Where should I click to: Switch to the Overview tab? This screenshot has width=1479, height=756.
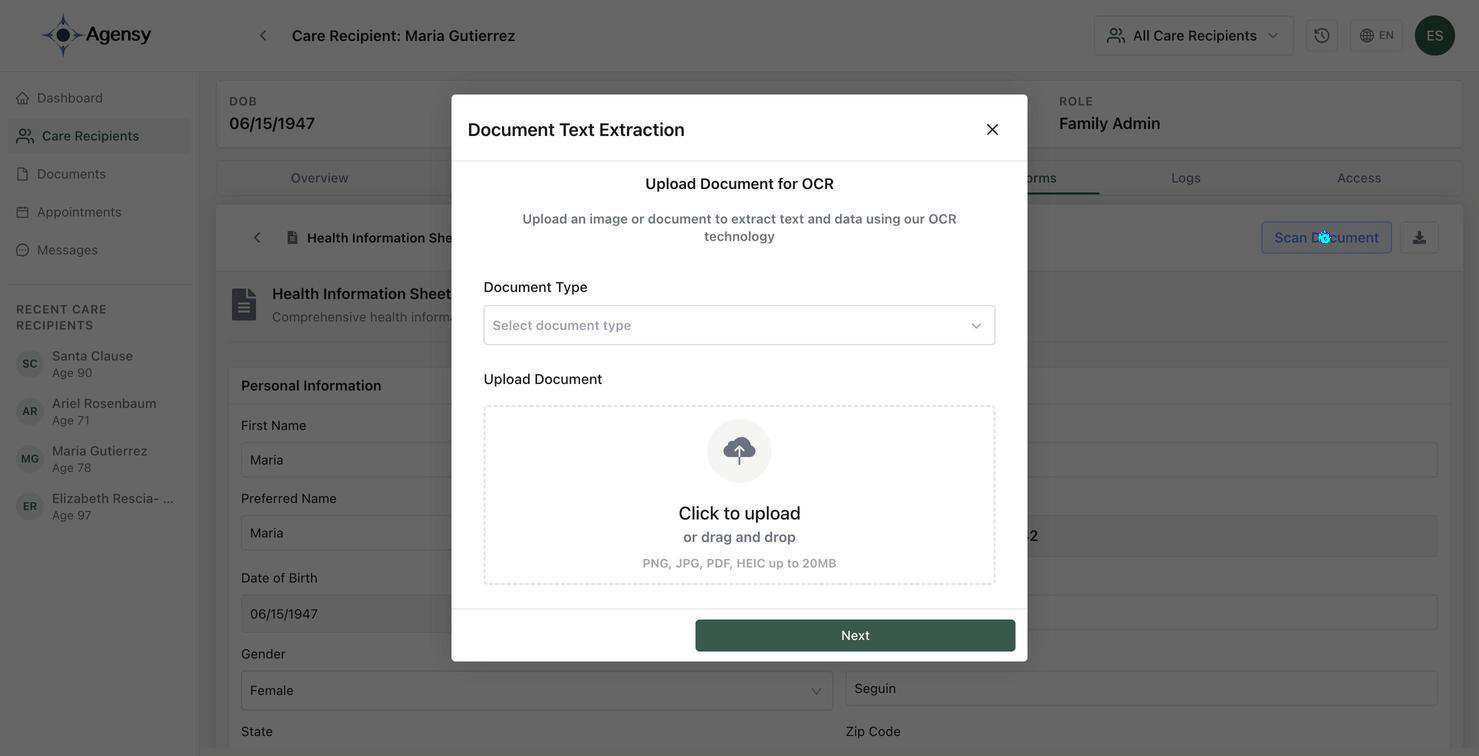[x=320, y=178]
